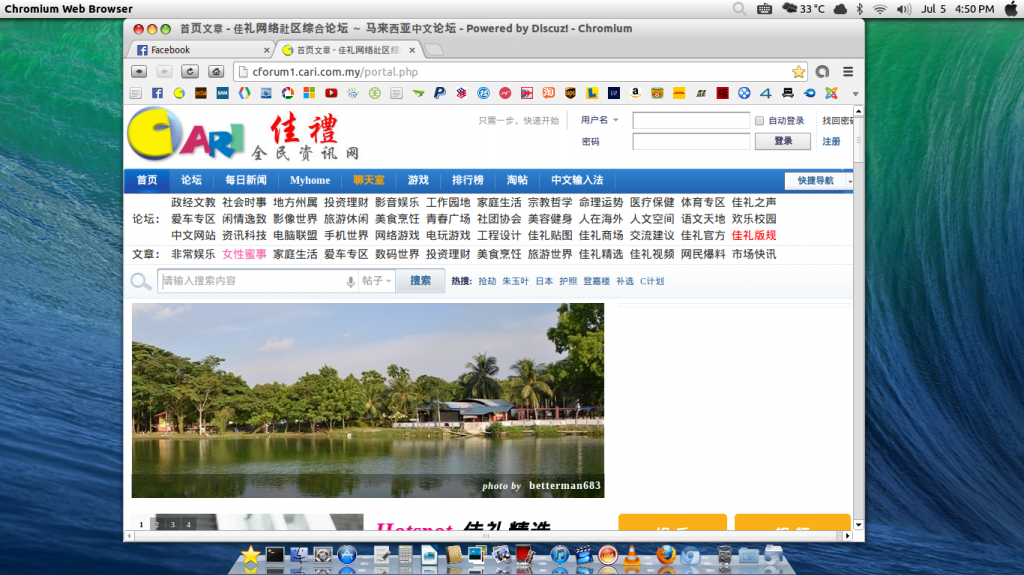Click the 请输入搜索内容 search input field
The width and height of the screenshot is (1024, 575).
click(250, 282)
